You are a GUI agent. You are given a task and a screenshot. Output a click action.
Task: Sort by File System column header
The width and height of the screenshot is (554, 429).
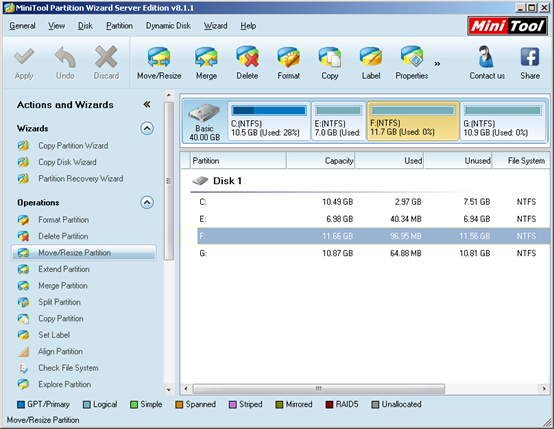coord(521,161)
